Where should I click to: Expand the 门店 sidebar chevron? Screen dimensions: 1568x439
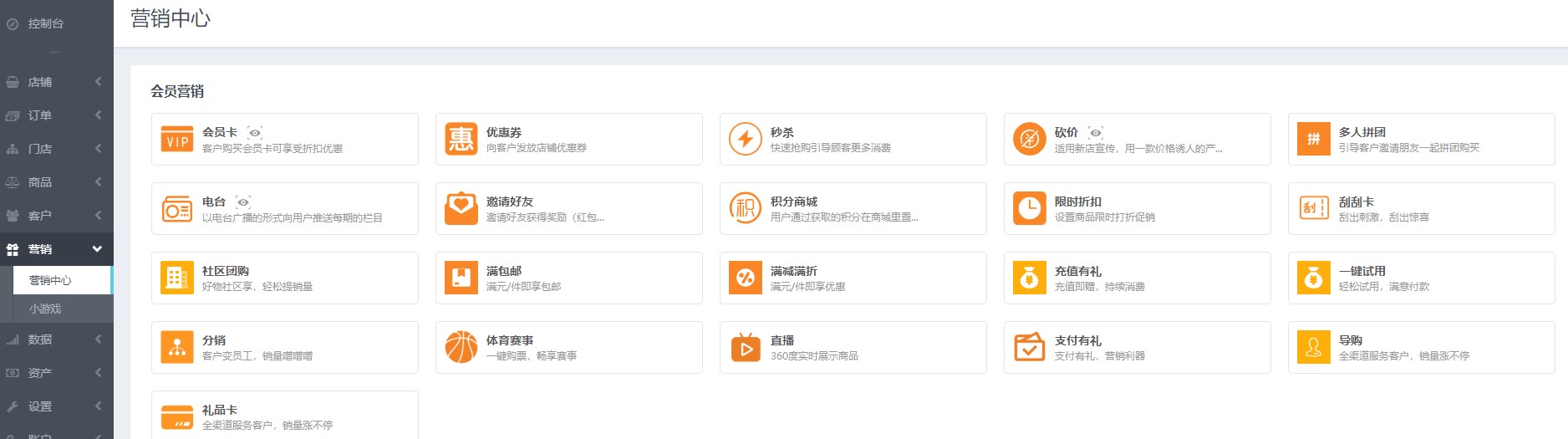pyautogui.click(x=99, y=149)
